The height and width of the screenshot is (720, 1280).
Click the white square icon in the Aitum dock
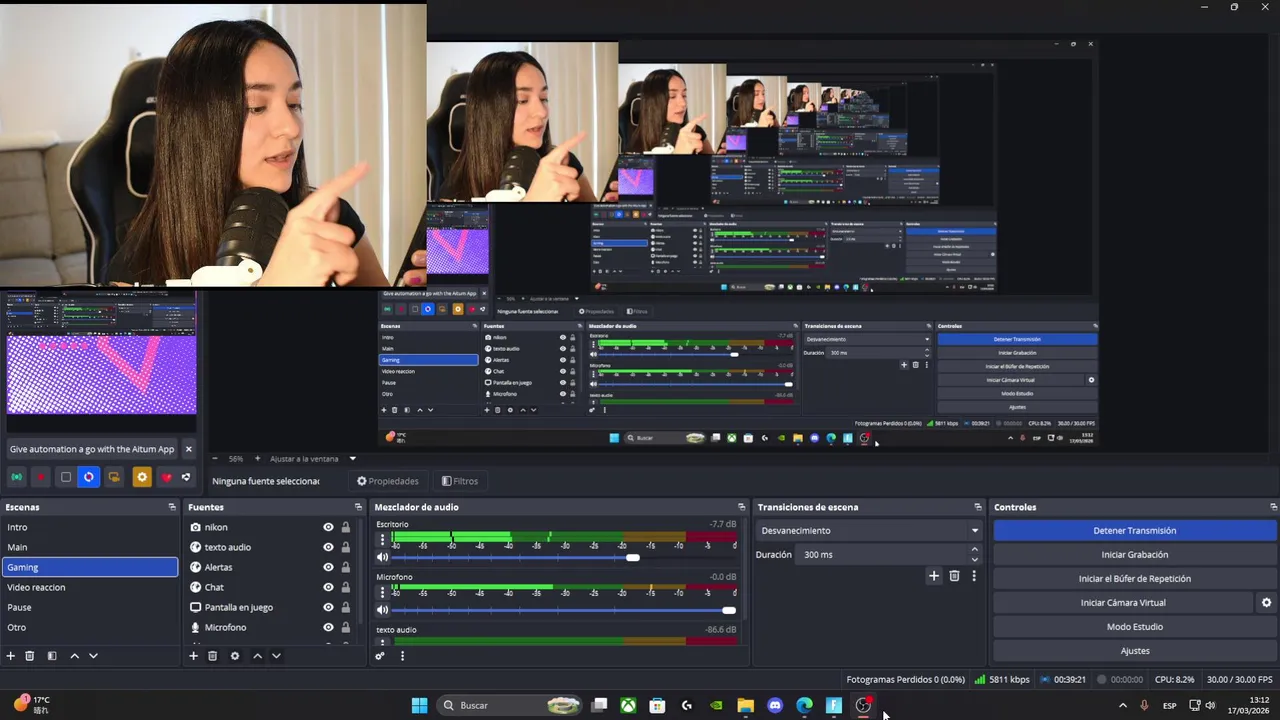coord(66,477)
